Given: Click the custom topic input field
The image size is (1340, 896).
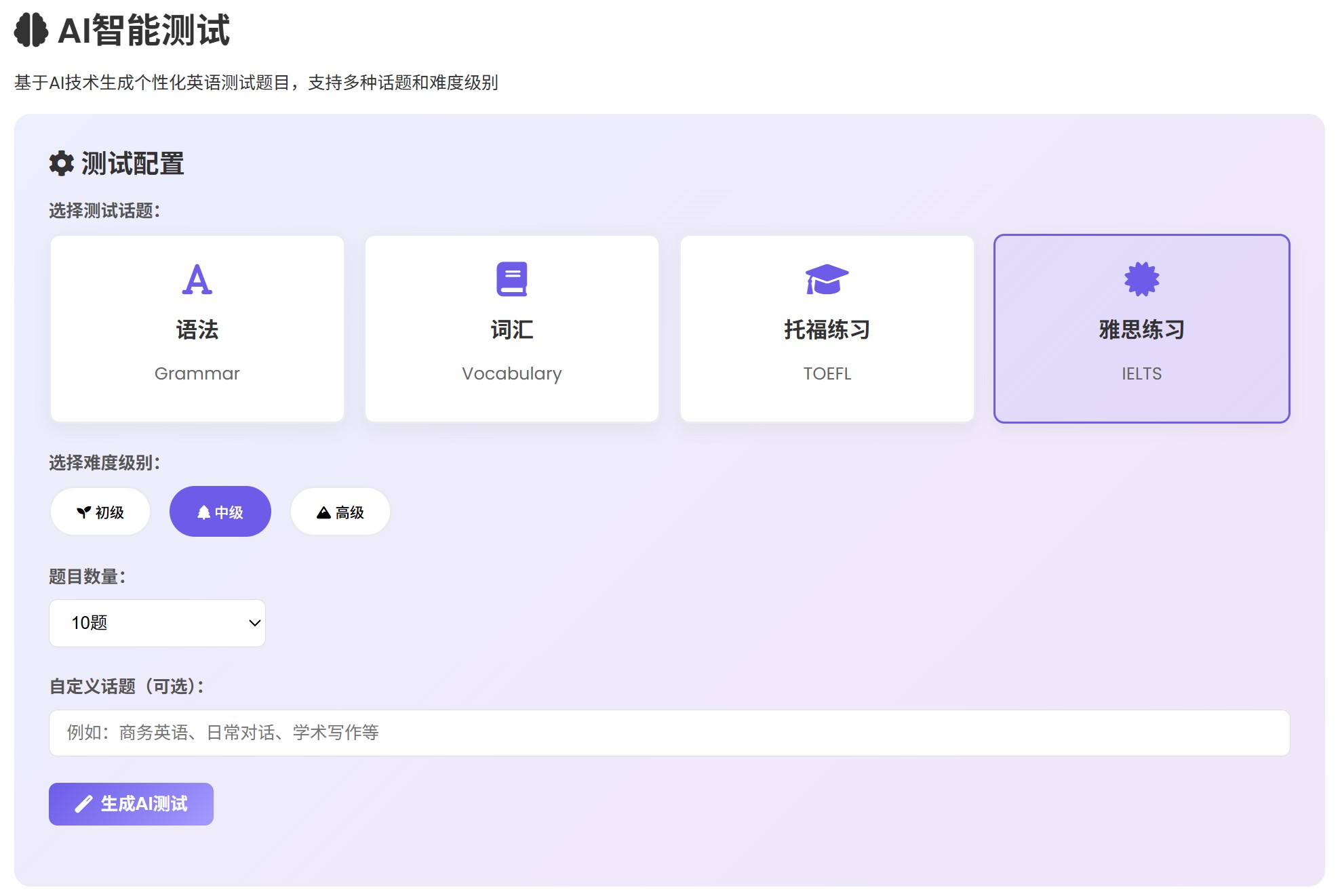Looking at the screenshot, I should click(669, 733).
